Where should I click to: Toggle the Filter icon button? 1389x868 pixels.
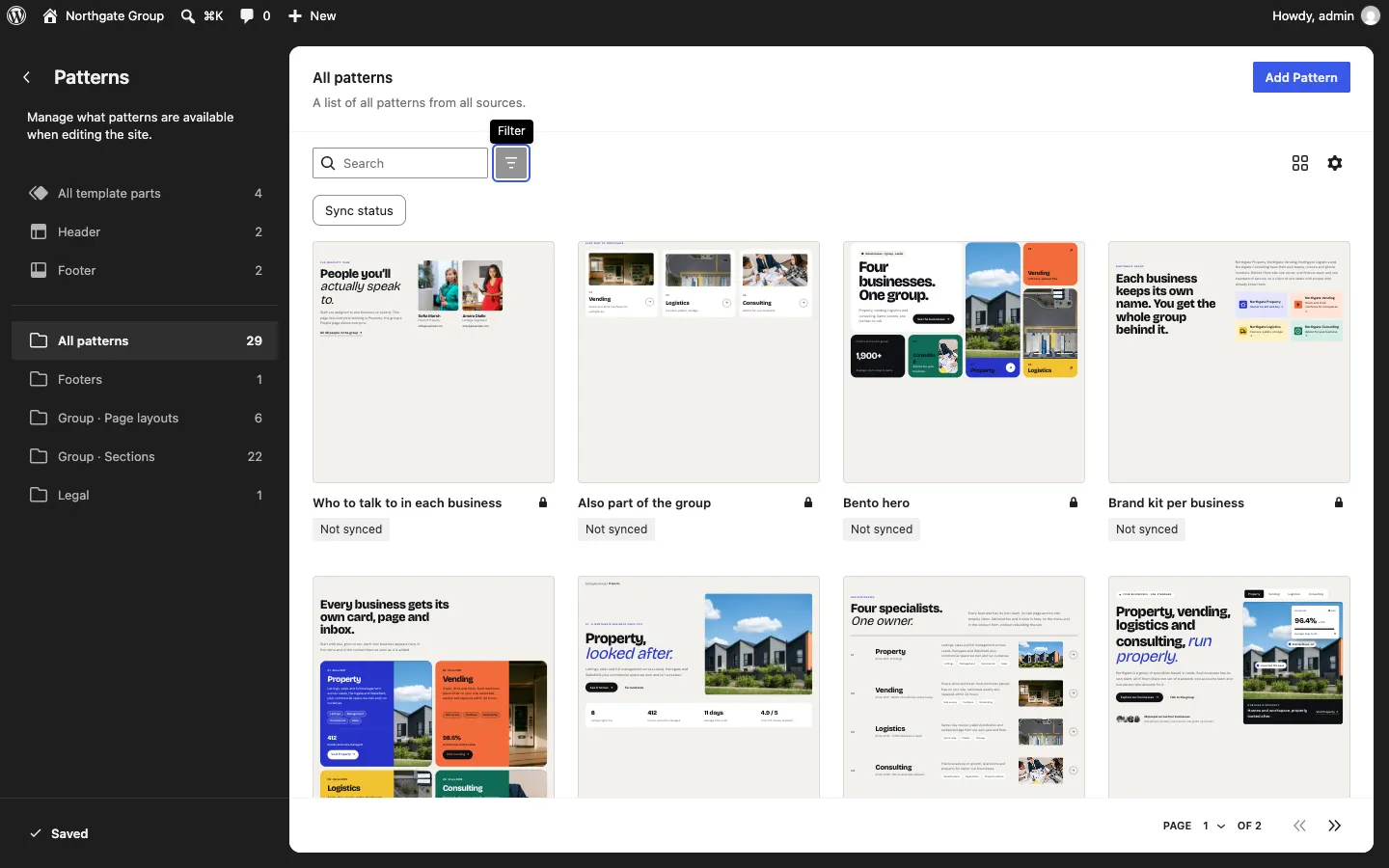511,163
